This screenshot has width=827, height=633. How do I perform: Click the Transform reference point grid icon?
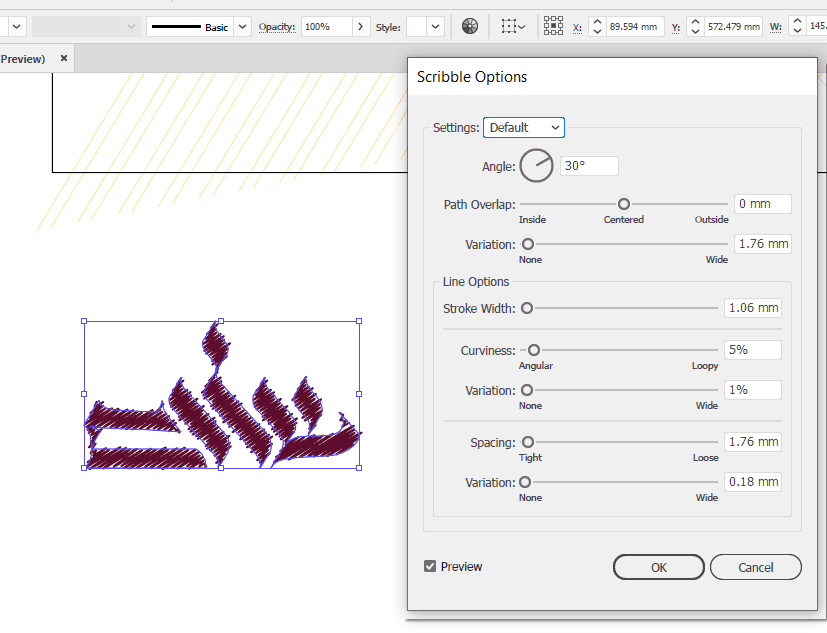(553, 26)
